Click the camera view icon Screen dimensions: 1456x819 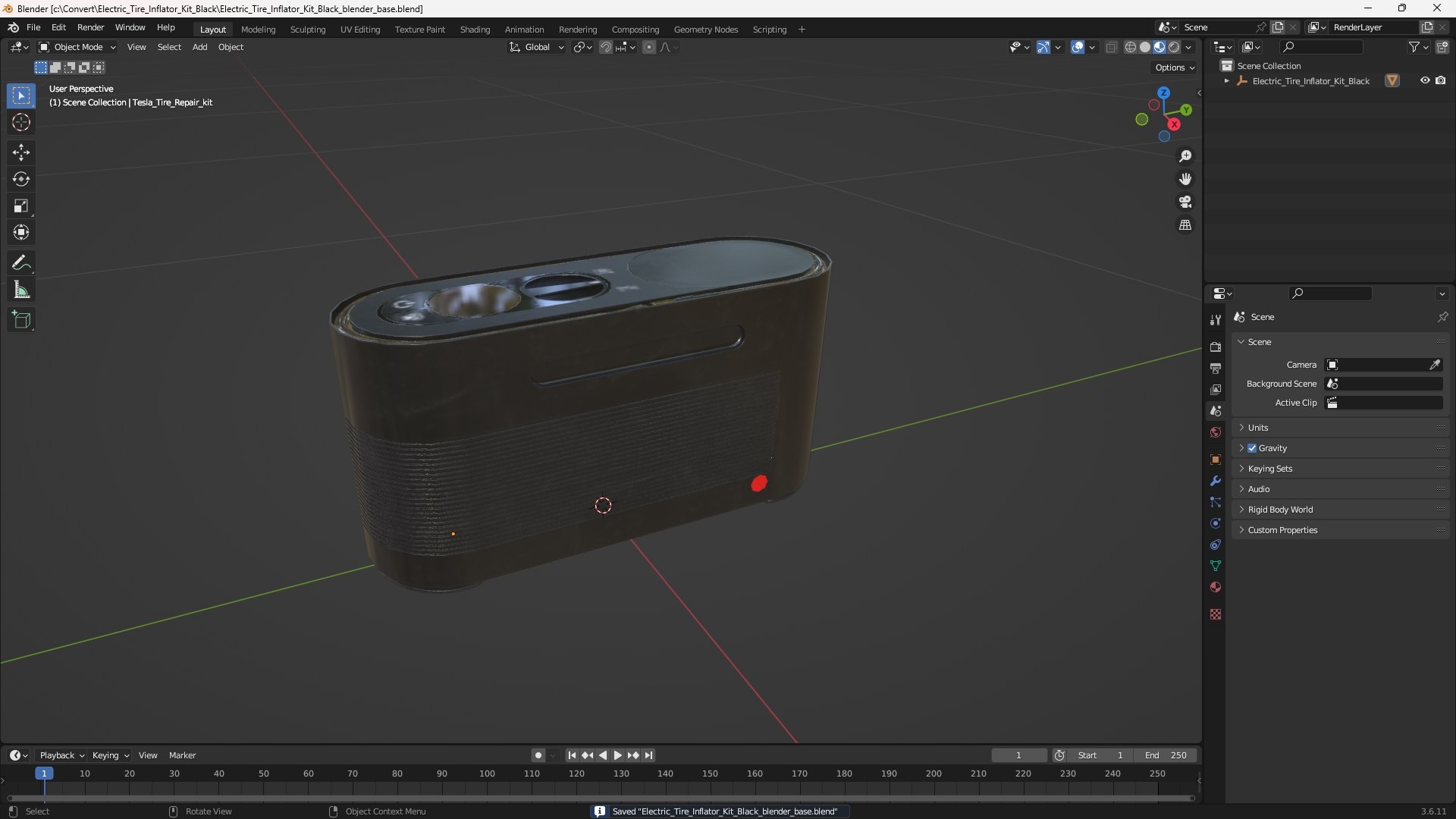pos(1185,202)
